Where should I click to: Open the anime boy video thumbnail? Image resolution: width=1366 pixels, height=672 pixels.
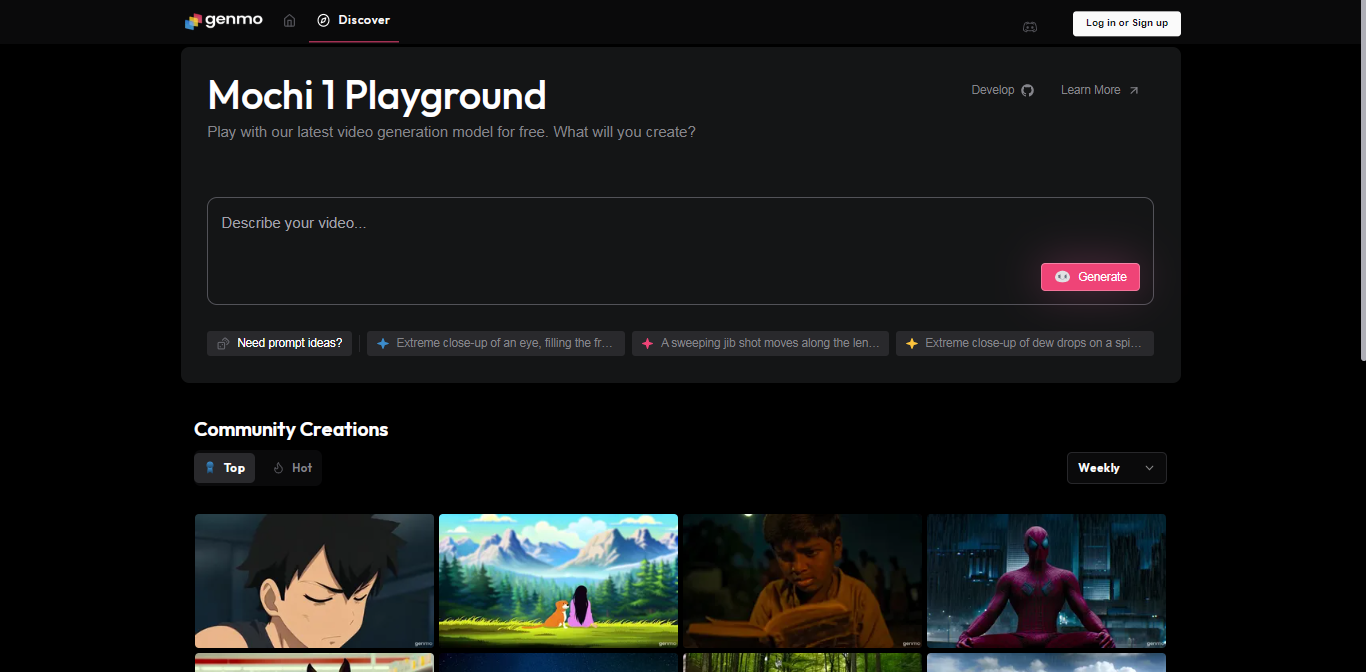pyautogui.click(x=314, y=581)
